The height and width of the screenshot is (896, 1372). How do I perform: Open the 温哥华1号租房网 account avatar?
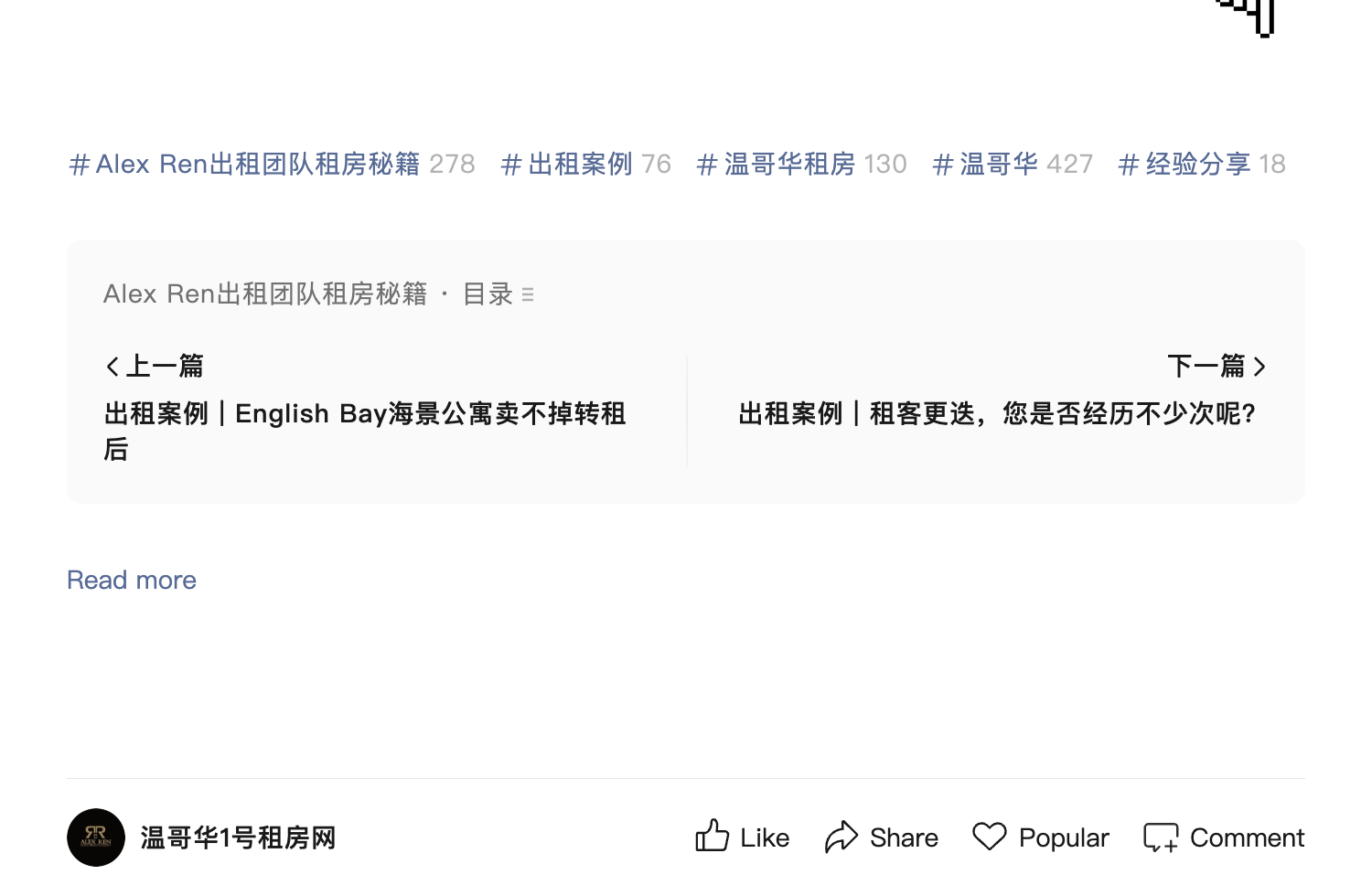click(x=96, y=837)
